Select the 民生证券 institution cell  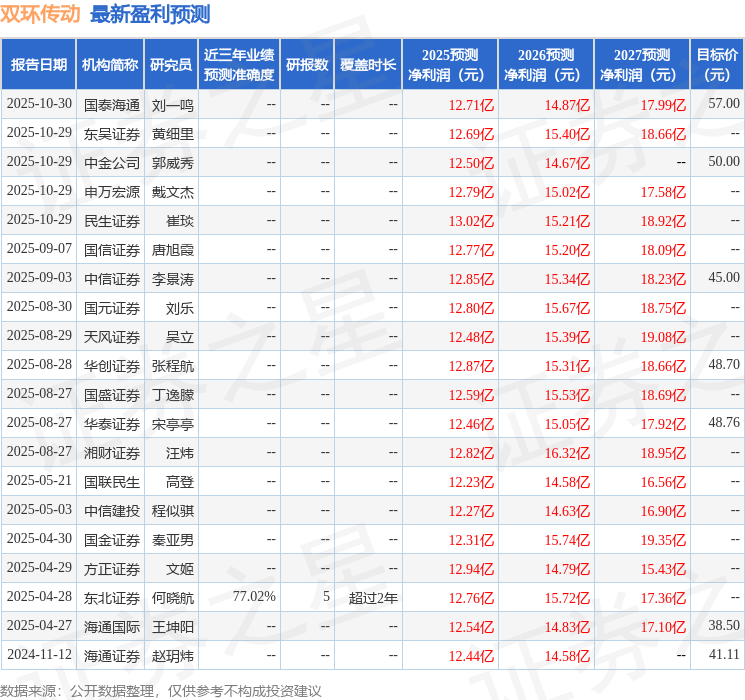coord(112,221)
